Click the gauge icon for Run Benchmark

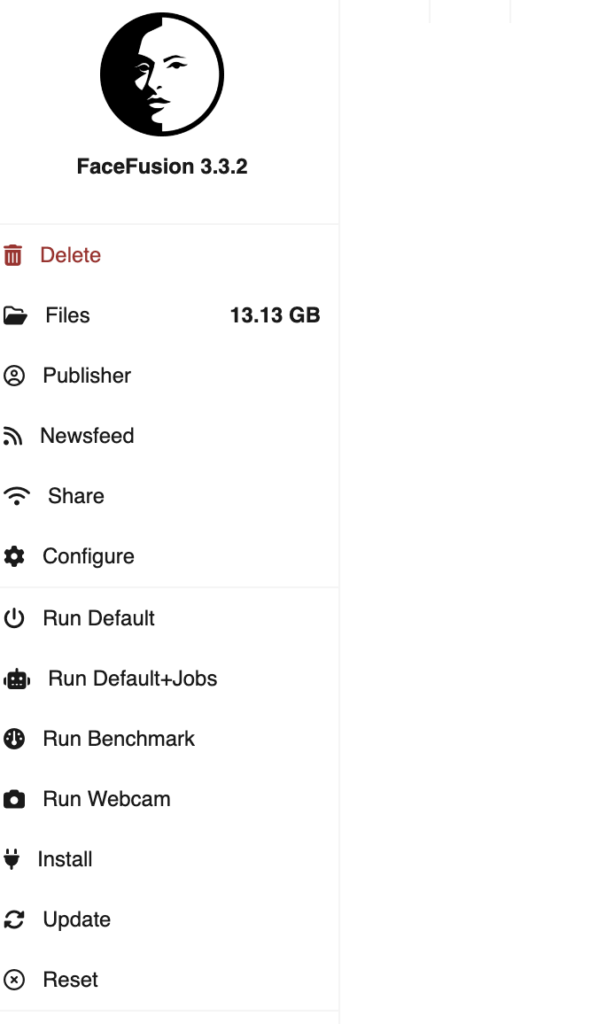click(14, 739)
